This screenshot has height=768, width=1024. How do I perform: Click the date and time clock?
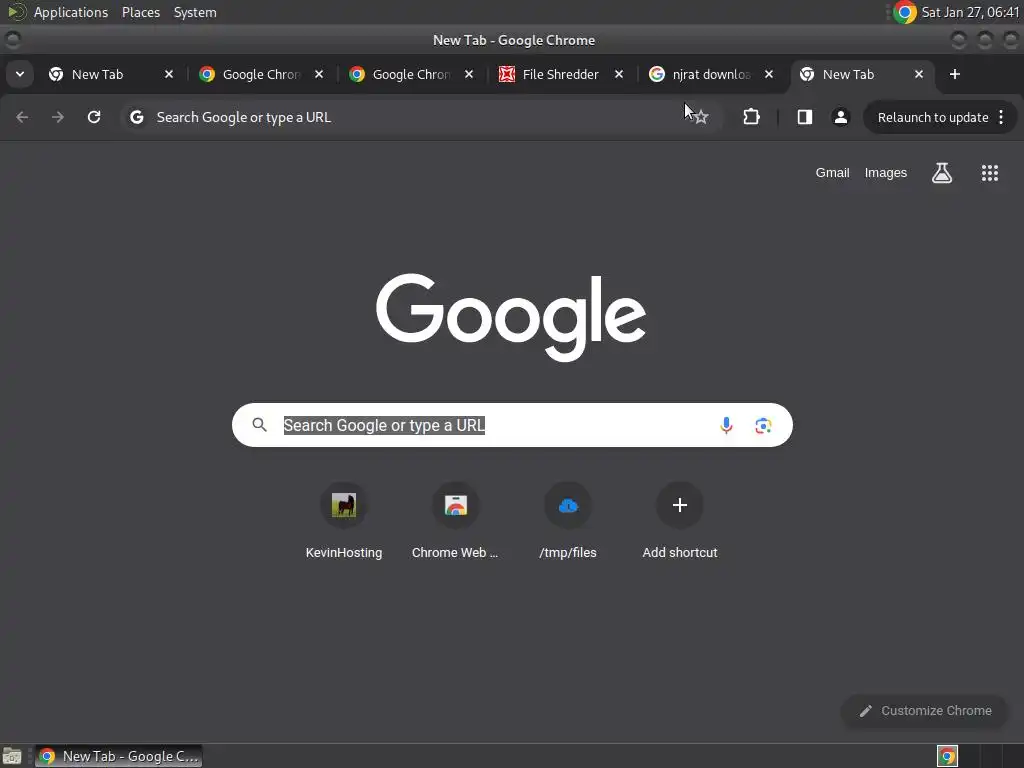click(970, 12)
